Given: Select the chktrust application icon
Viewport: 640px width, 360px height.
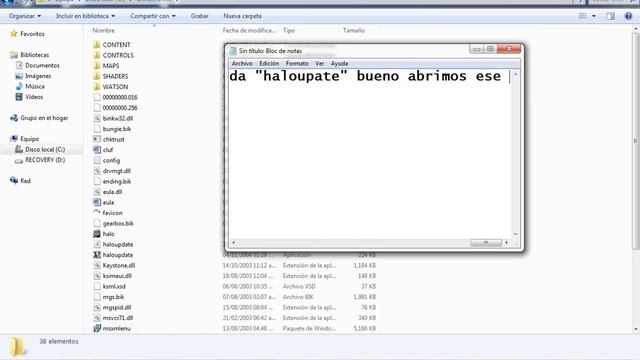Looking at the screenshot, I should (x=97, y=139).
